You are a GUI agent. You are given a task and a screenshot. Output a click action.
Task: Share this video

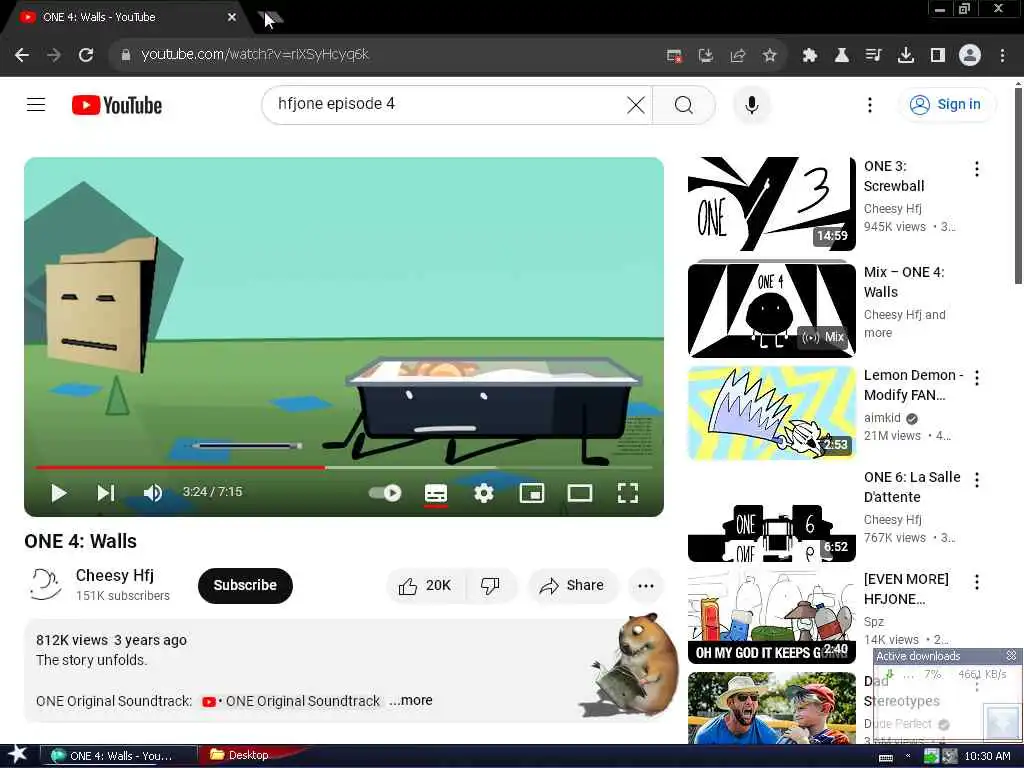(x=571, y=585)
